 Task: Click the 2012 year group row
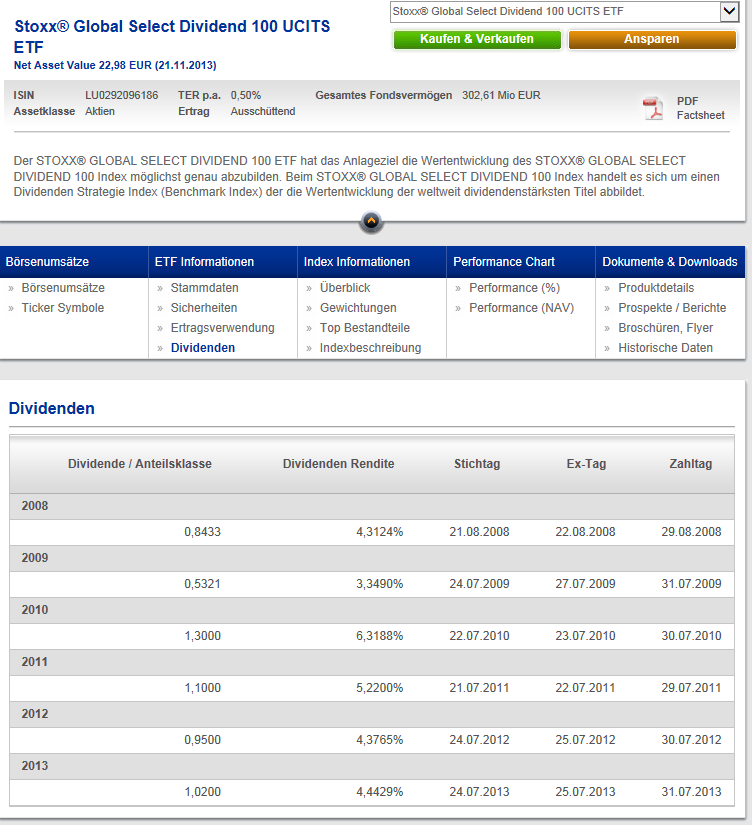tap(372, 715)
